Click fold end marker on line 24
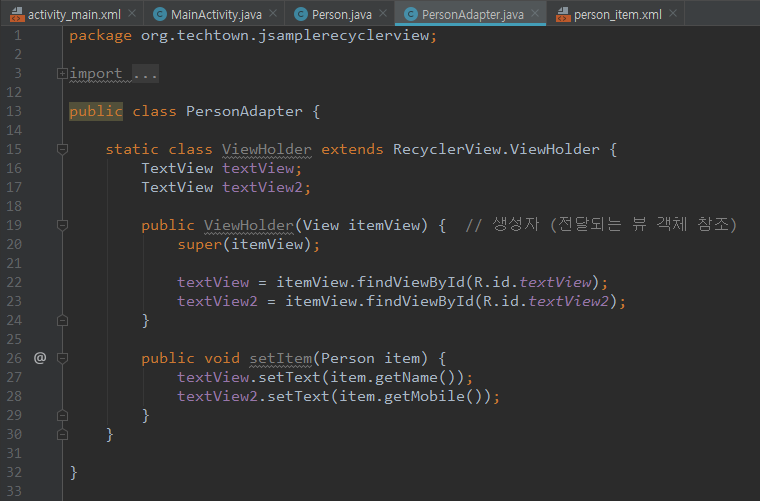Screen dimensions: 760x501 click(x=62, y=320)
